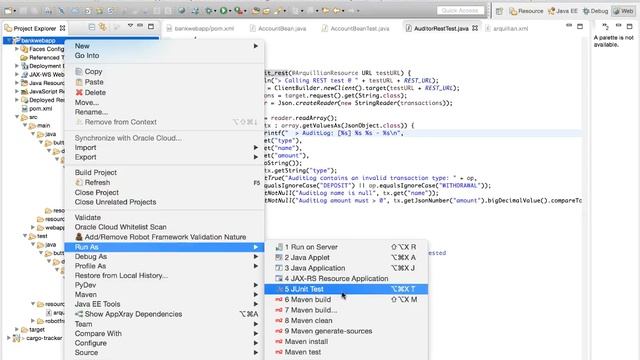640x360 pixels.
Task: Collapse all in Project Explorer toolbar
Action: tap(91, 27)
